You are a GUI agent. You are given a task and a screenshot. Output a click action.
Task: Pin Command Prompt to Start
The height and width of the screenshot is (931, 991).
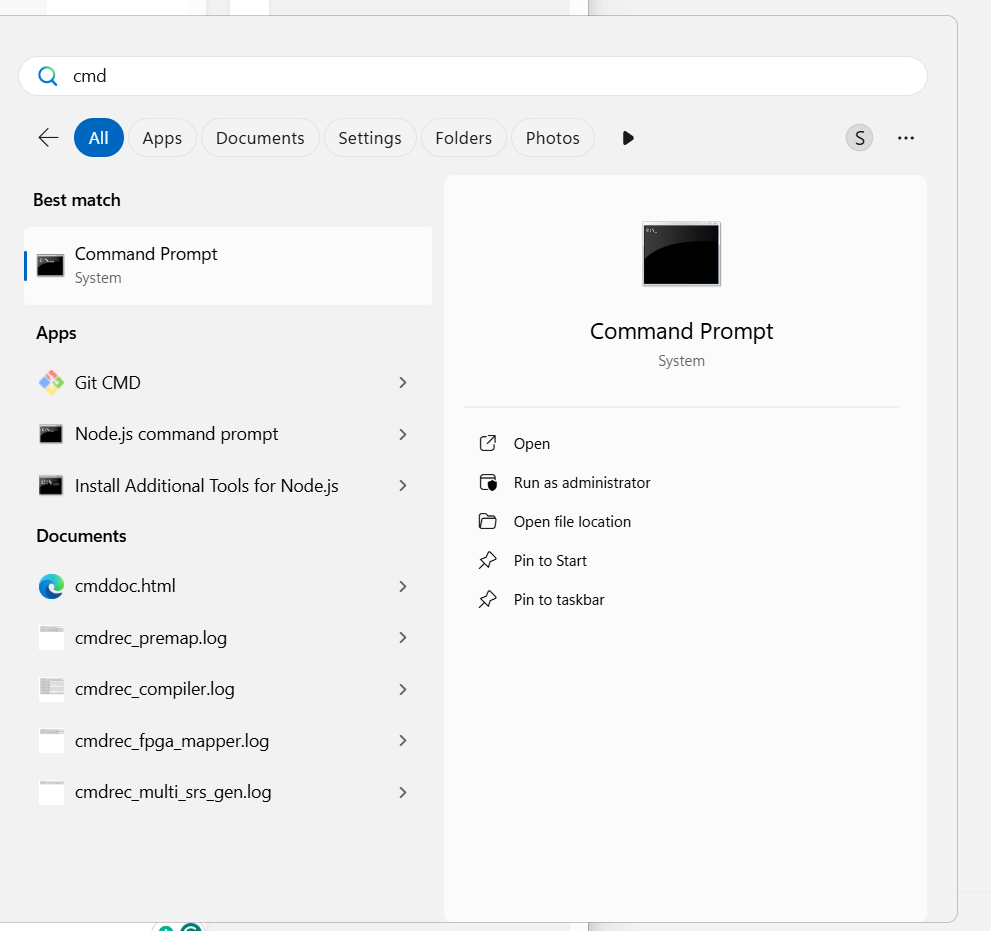pos(550,561)
